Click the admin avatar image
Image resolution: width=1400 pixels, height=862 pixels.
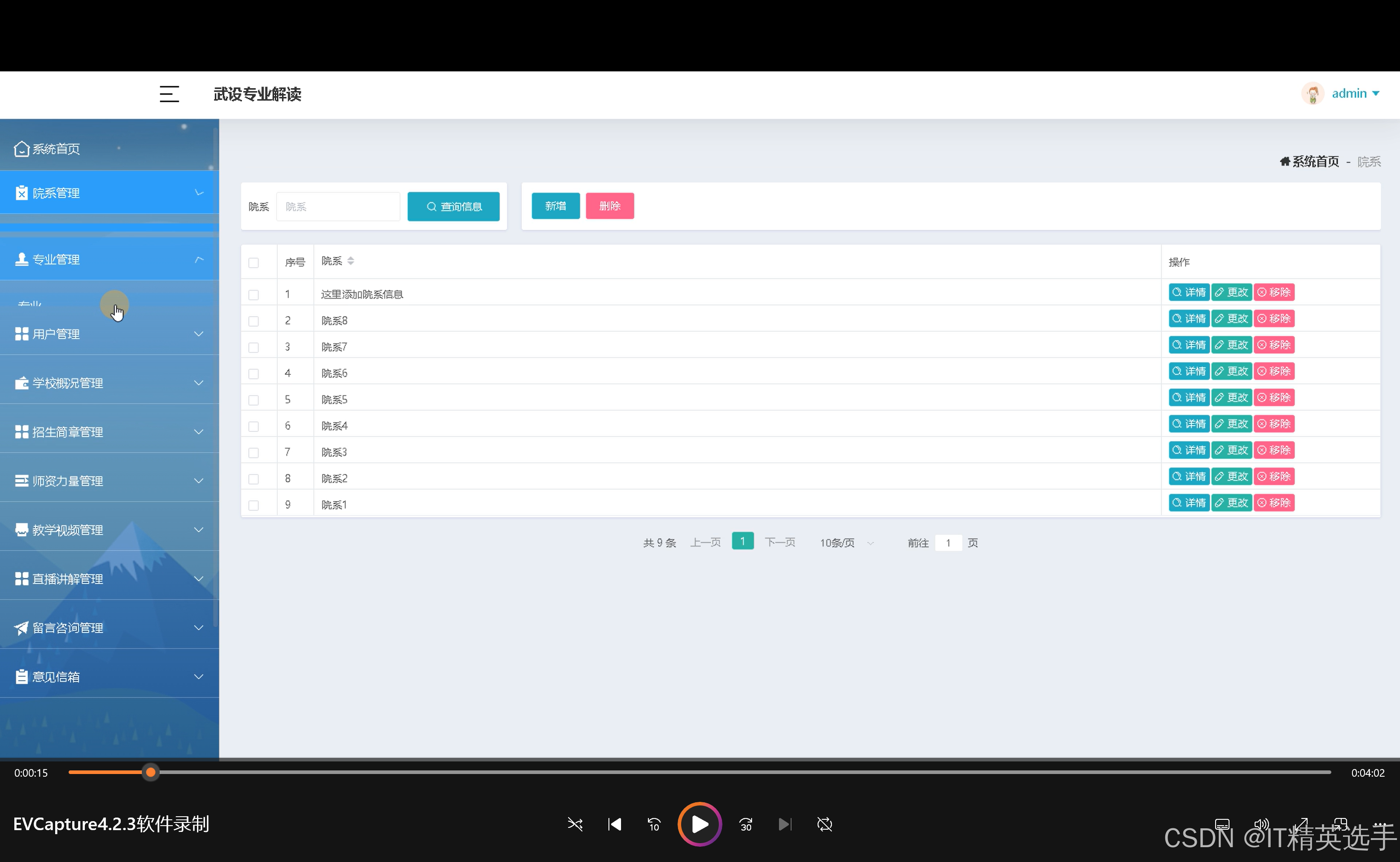click(1313, 93)
